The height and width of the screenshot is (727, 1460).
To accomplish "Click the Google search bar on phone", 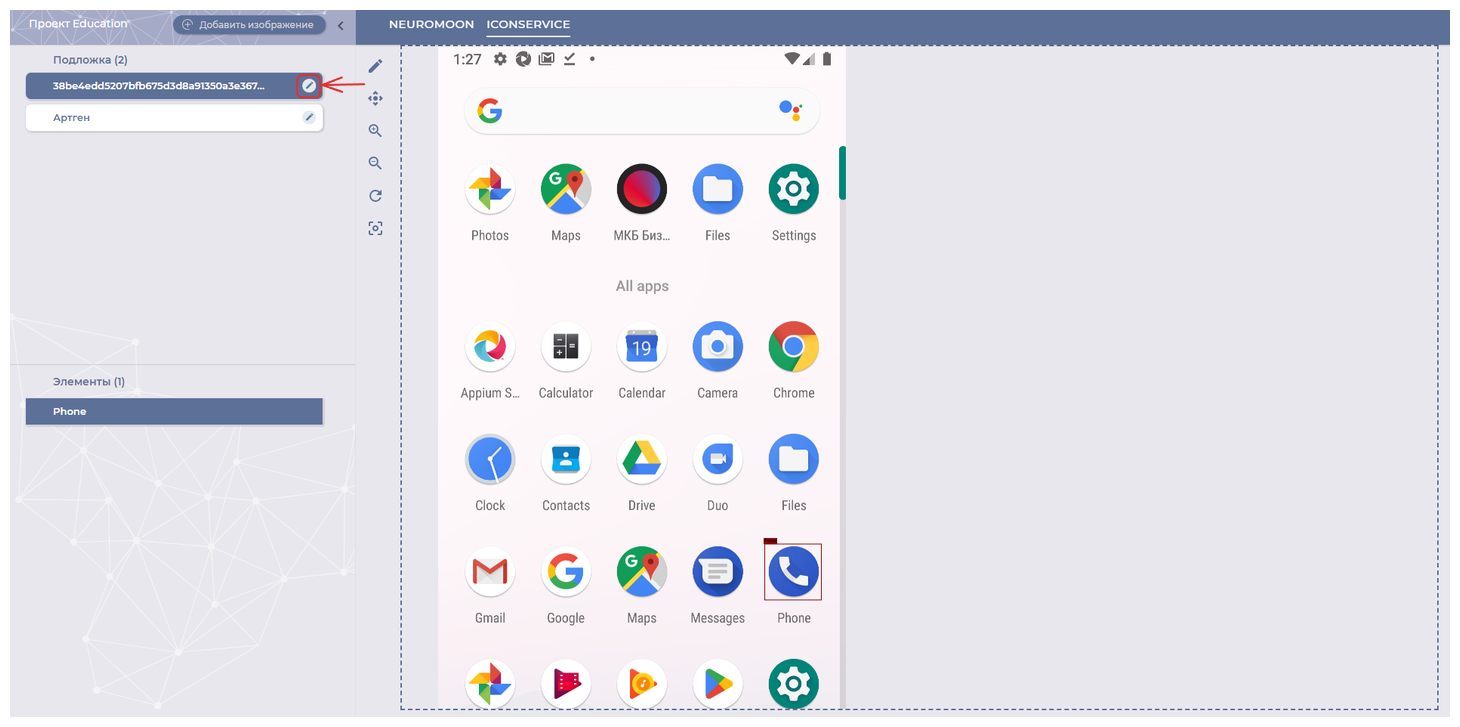I will [642, 111].
